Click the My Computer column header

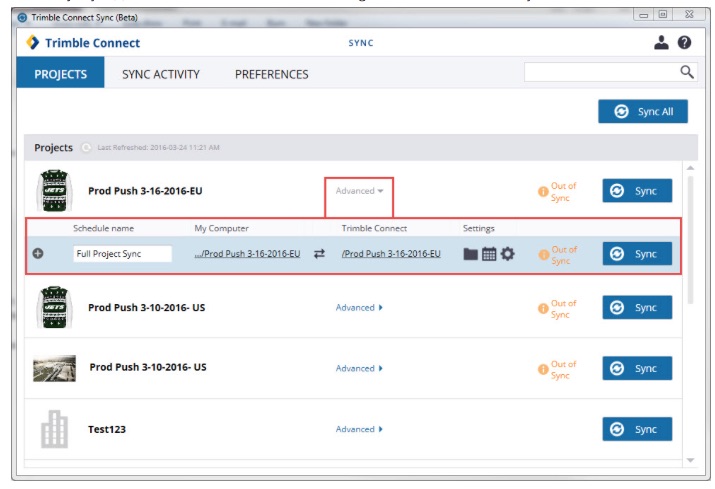222,228
